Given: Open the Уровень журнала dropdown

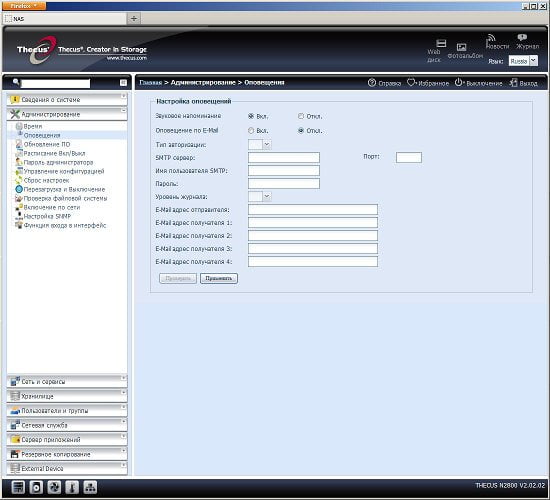Looking at the screenshot, I should (267, 196).
